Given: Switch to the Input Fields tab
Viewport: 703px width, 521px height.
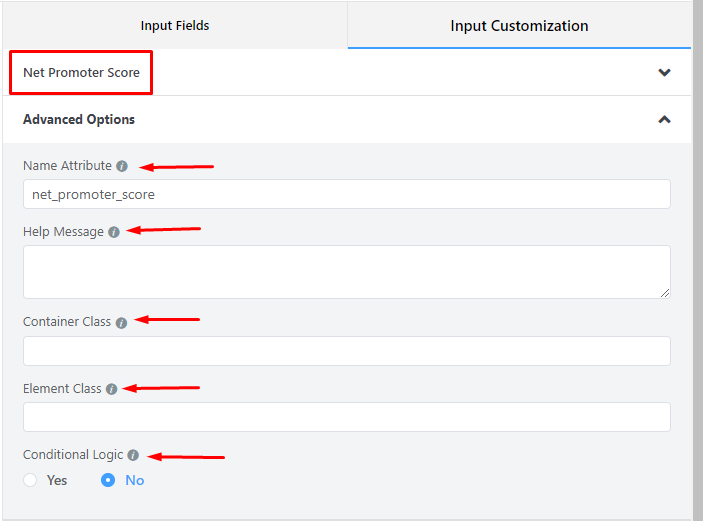Looking at the screenshot, I should click(x=175, y=26).
